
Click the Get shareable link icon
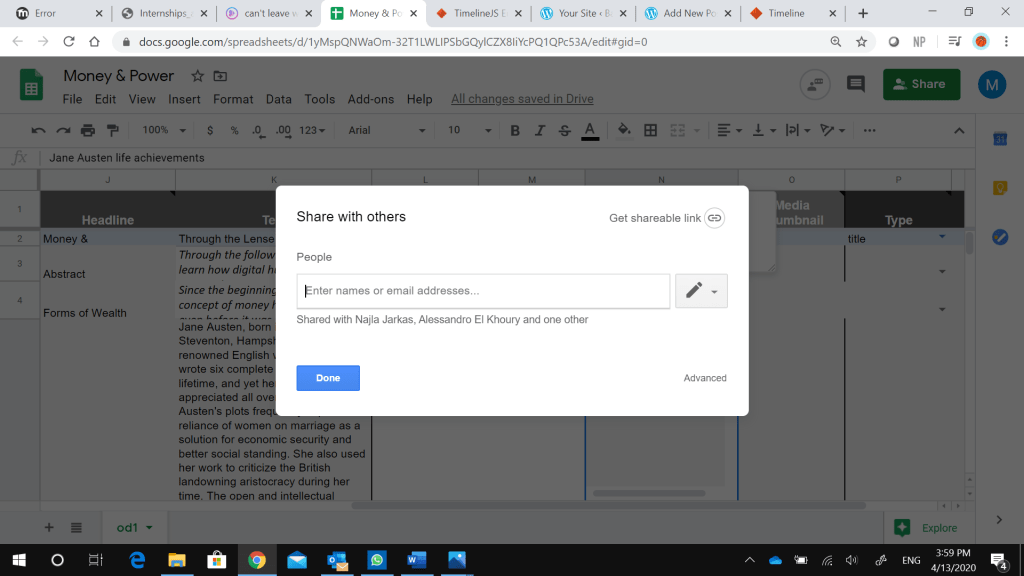tap(714, 218)
